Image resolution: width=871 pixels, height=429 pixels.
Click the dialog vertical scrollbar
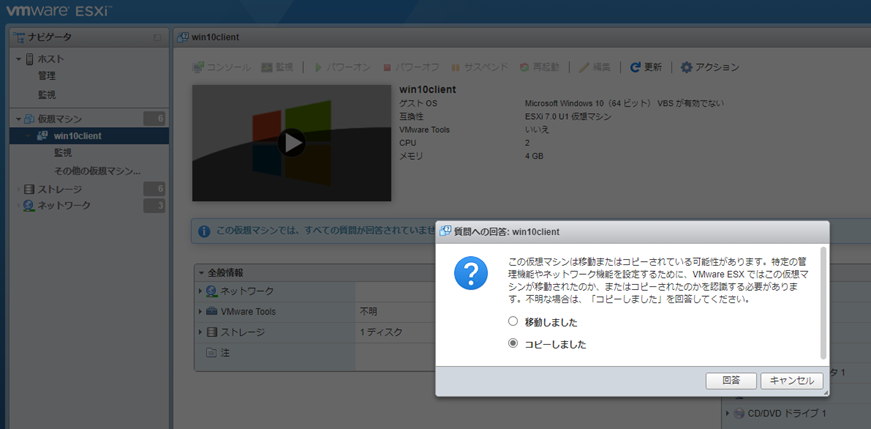point(823,300)
